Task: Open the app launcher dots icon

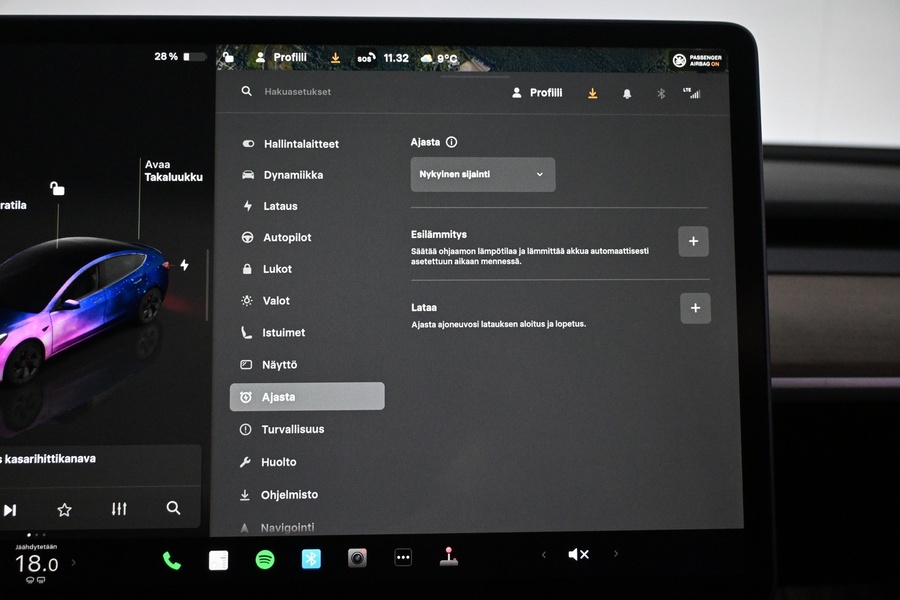Action: (402, 559)
